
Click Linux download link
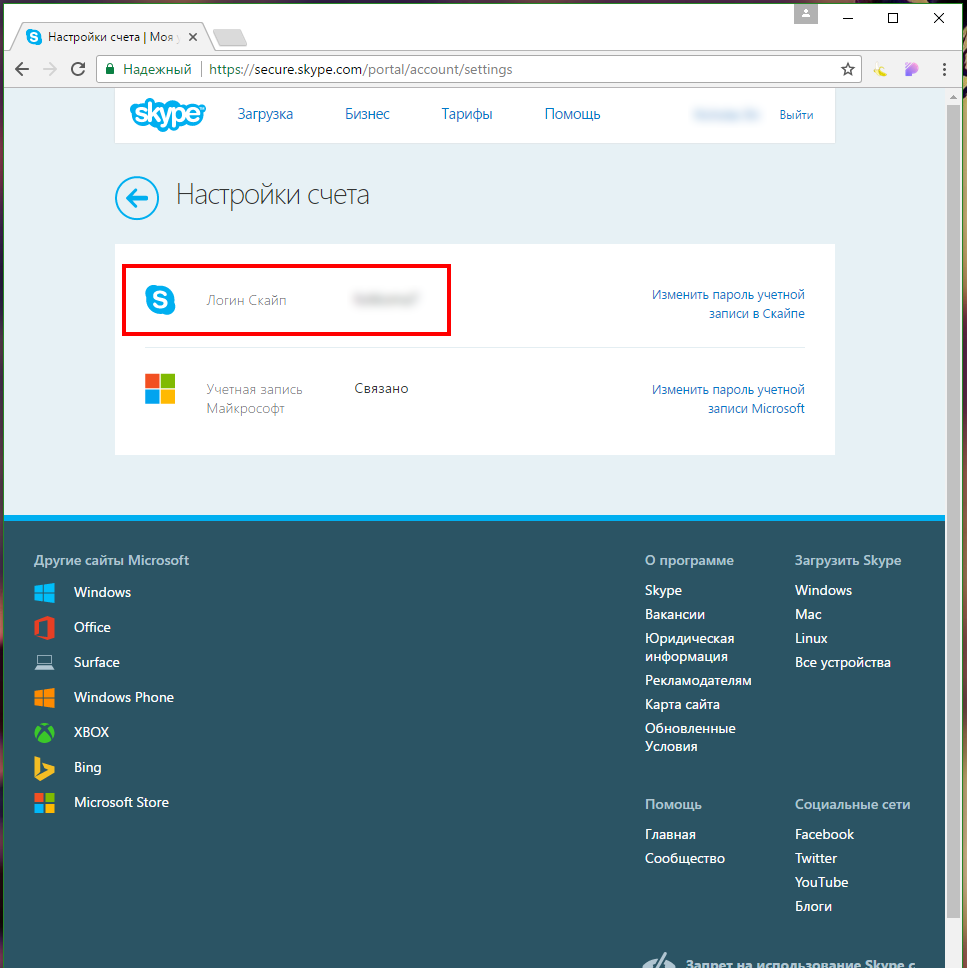click(811, 638)
